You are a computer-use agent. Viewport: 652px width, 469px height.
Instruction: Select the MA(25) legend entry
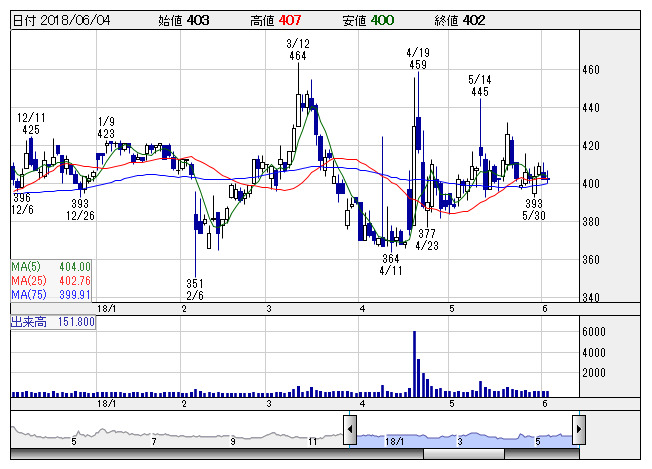[51, 281]
